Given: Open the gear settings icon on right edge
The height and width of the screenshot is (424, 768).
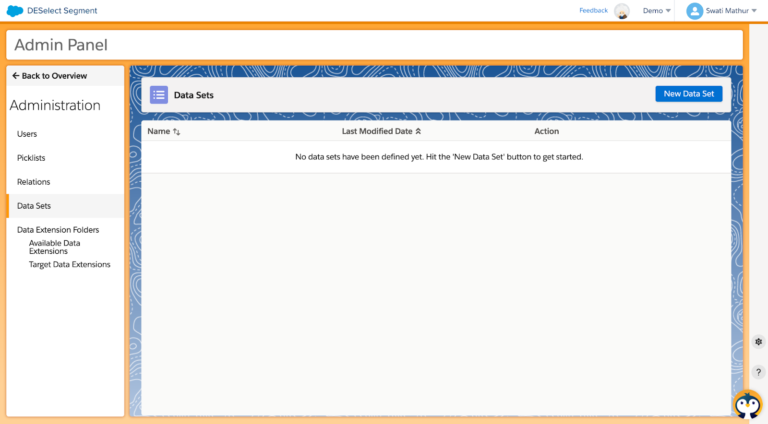Looking at the screenshot, I should point(758,342).
